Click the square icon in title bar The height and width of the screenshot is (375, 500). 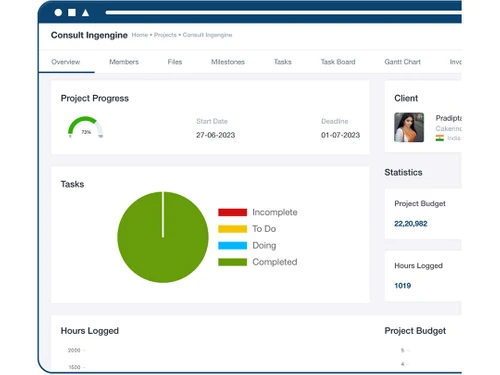[72, 13]
